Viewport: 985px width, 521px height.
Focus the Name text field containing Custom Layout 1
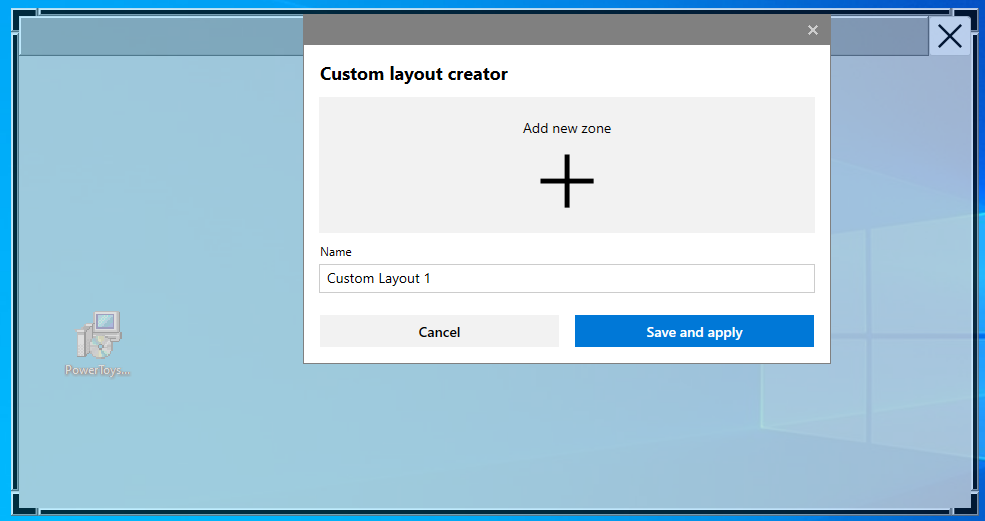567,278
